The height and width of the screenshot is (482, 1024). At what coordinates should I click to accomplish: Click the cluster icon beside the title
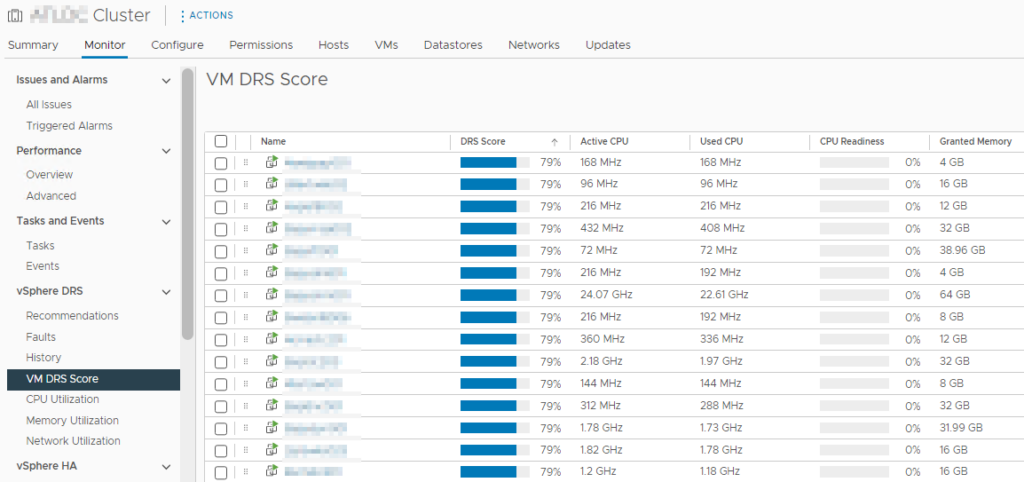point(14,15)
